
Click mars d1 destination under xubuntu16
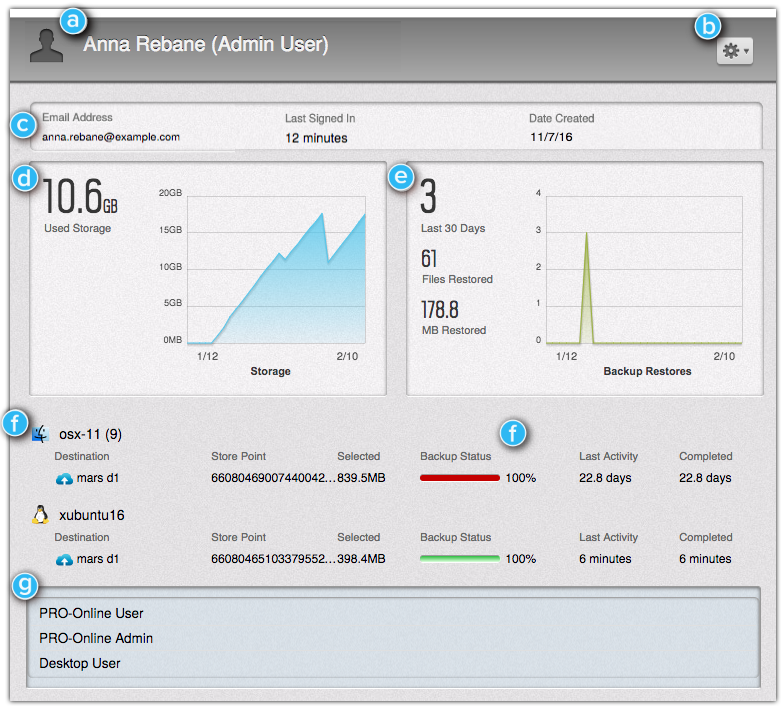pos(98,559)
